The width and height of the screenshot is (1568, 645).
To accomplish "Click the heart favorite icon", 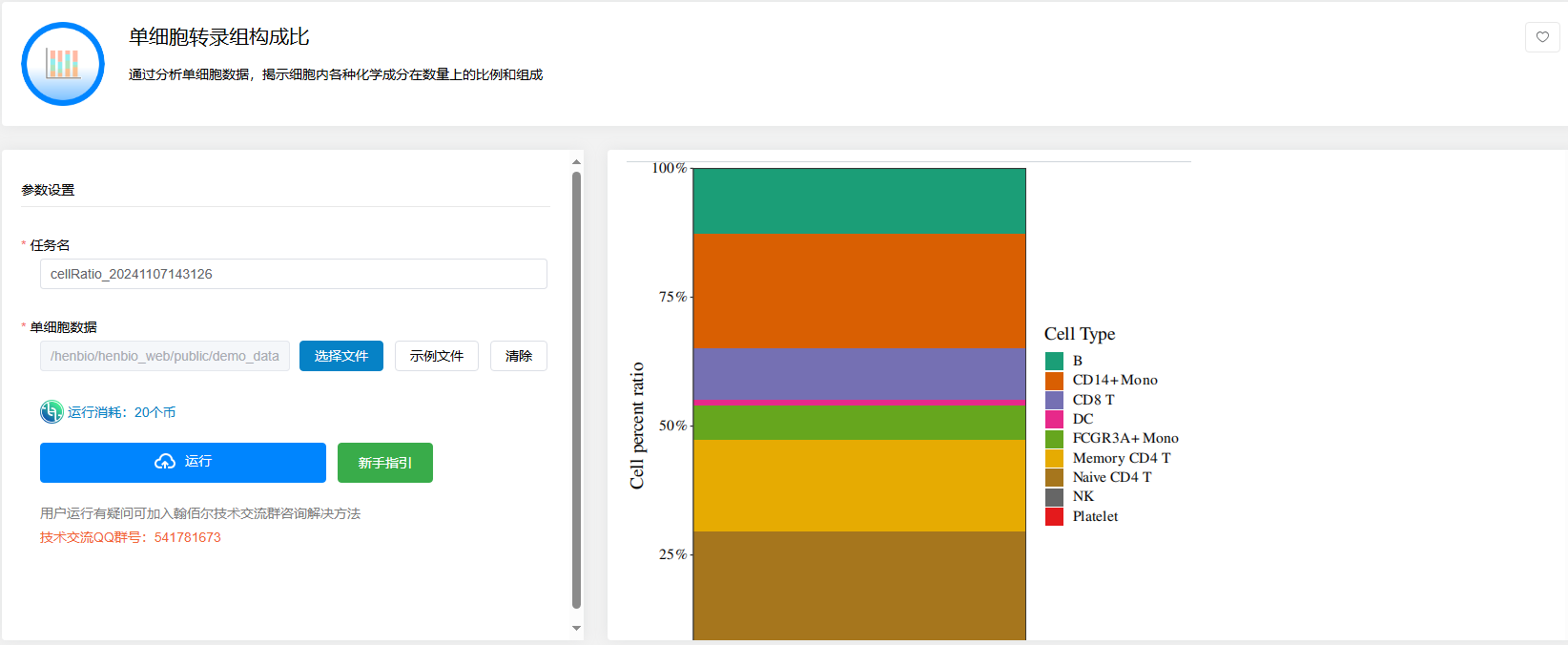I will pyautogui.click(x=1542, y=37).
